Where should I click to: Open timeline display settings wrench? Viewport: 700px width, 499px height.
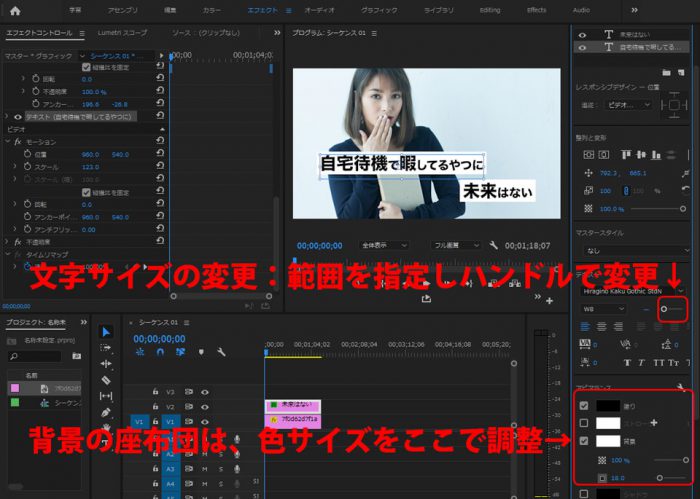tap(221, 352)
